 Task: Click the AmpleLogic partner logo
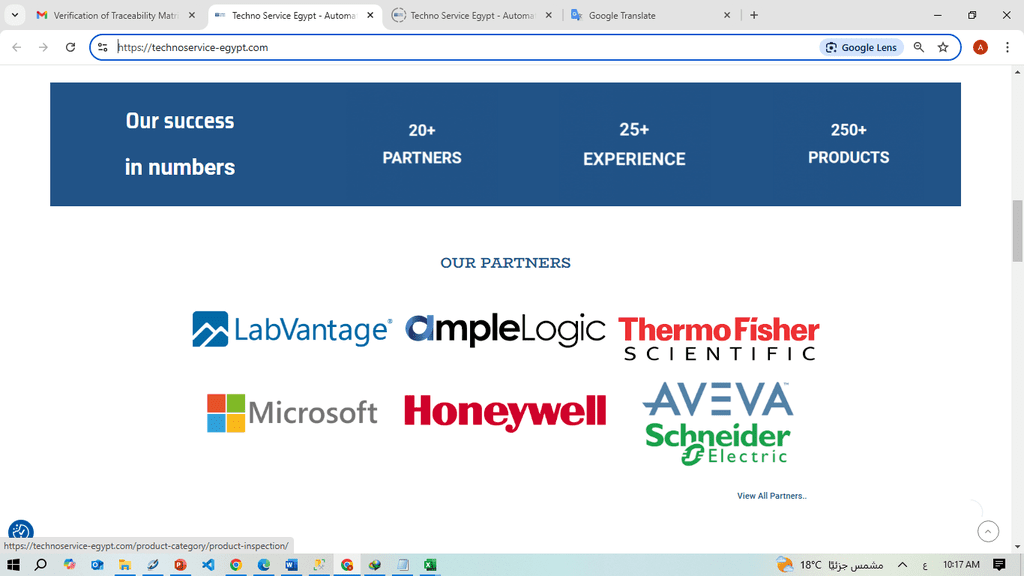[505, 329]
